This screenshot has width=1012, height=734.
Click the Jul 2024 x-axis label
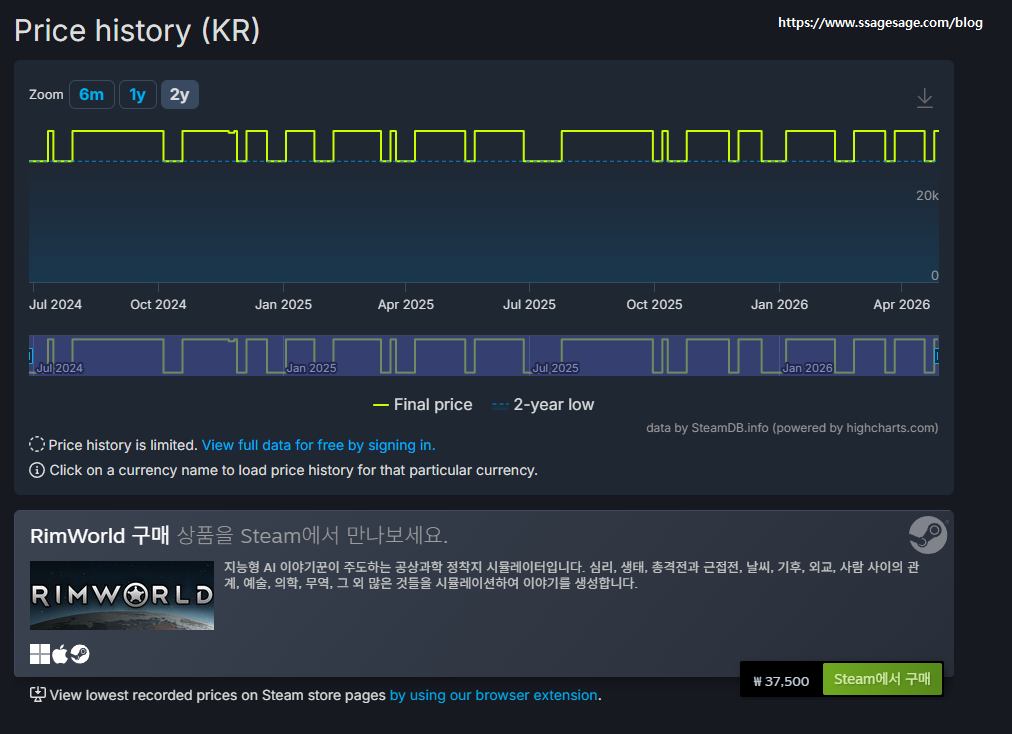point(56,305)
